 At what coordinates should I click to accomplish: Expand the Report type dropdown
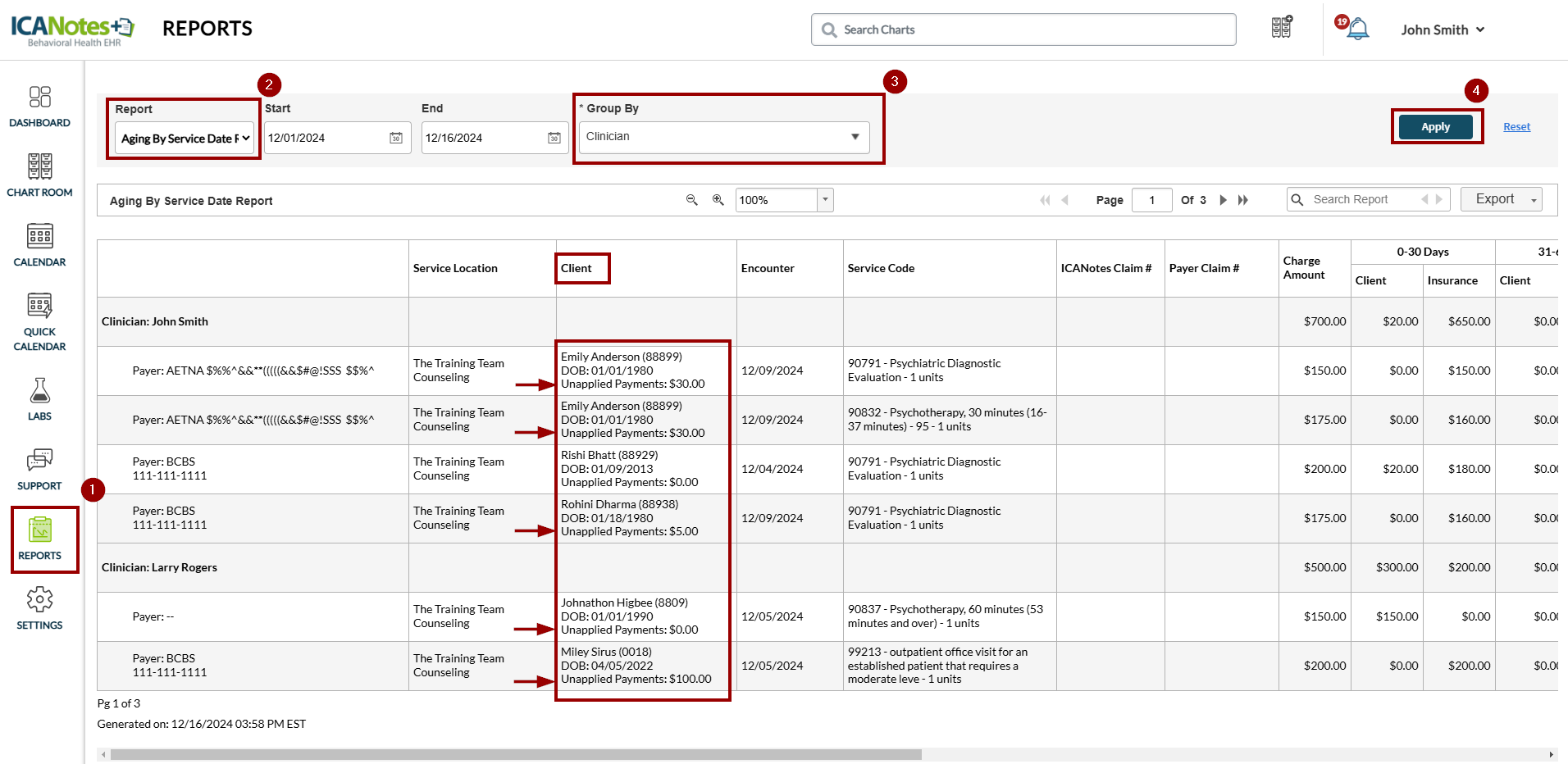[x=185, y=139]
